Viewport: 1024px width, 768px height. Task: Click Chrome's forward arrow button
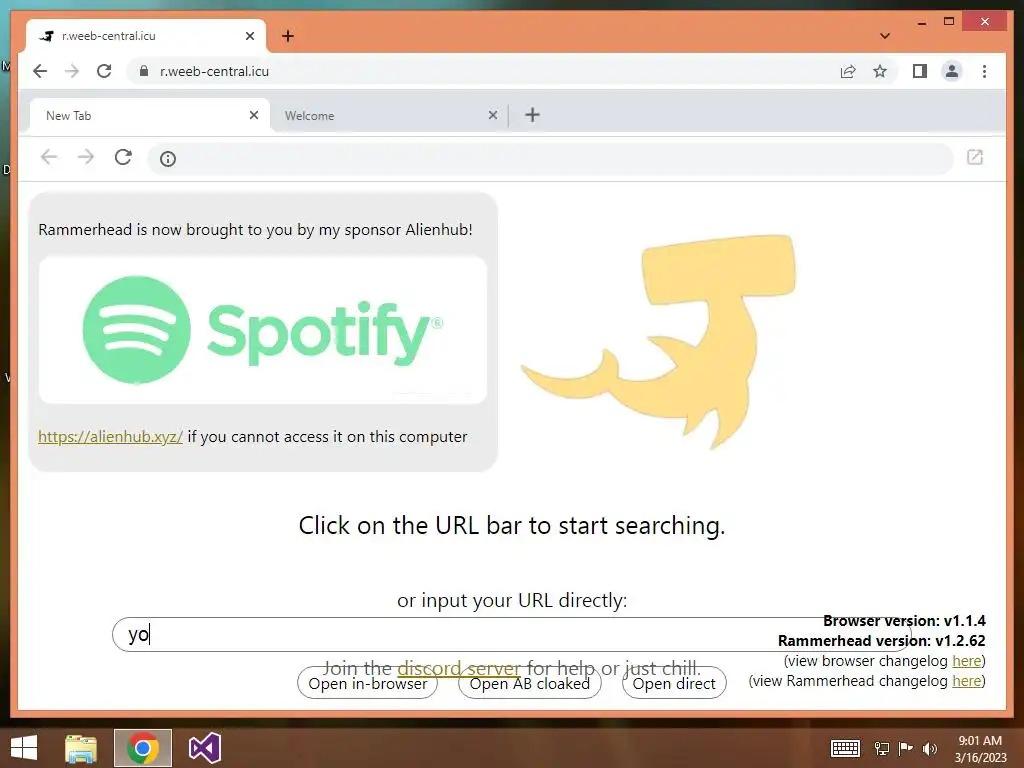(72, 71)
